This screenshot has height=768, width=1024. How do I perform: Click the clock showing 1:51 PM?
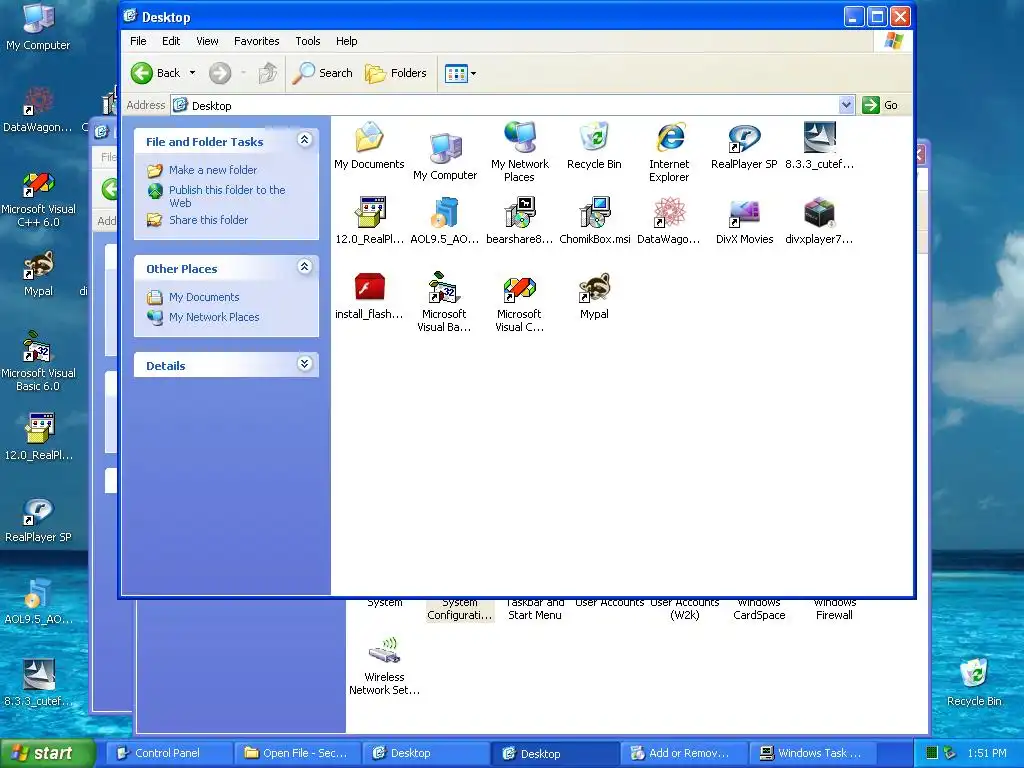pos(987,753)
